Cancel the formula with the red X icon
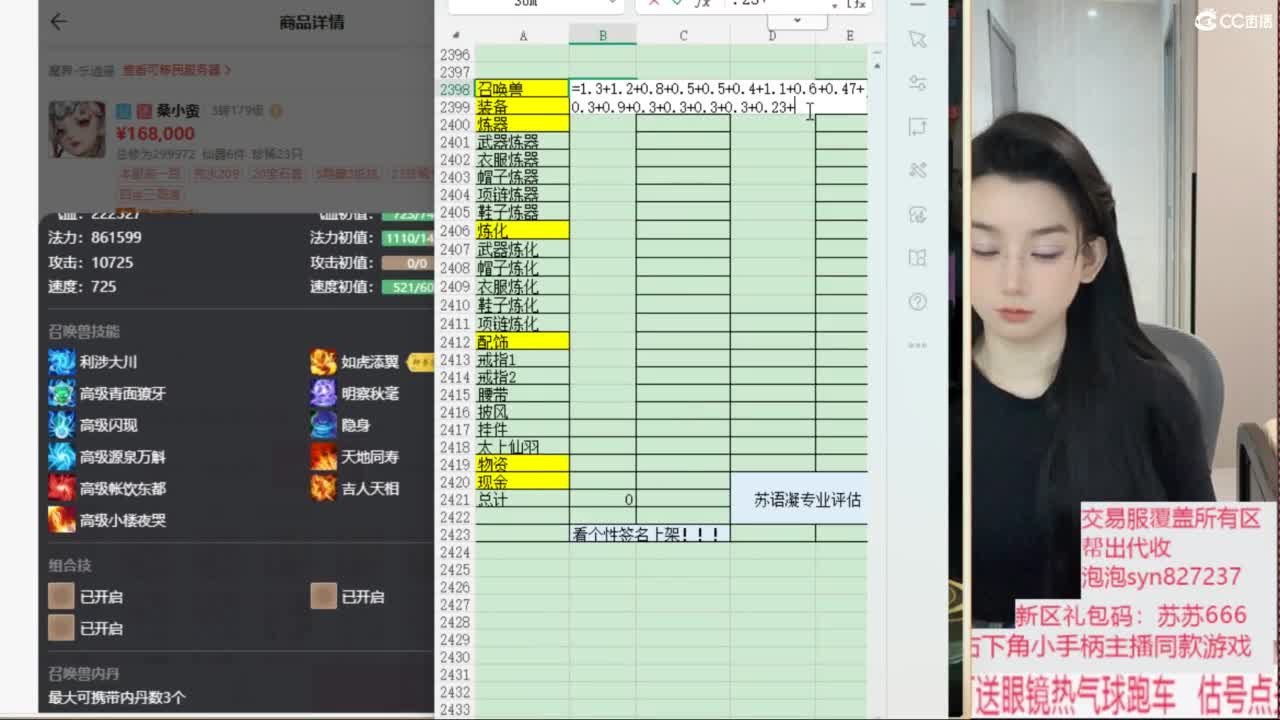The width and height of the screenshot is (1280, 720). click(x=654, y=4)
